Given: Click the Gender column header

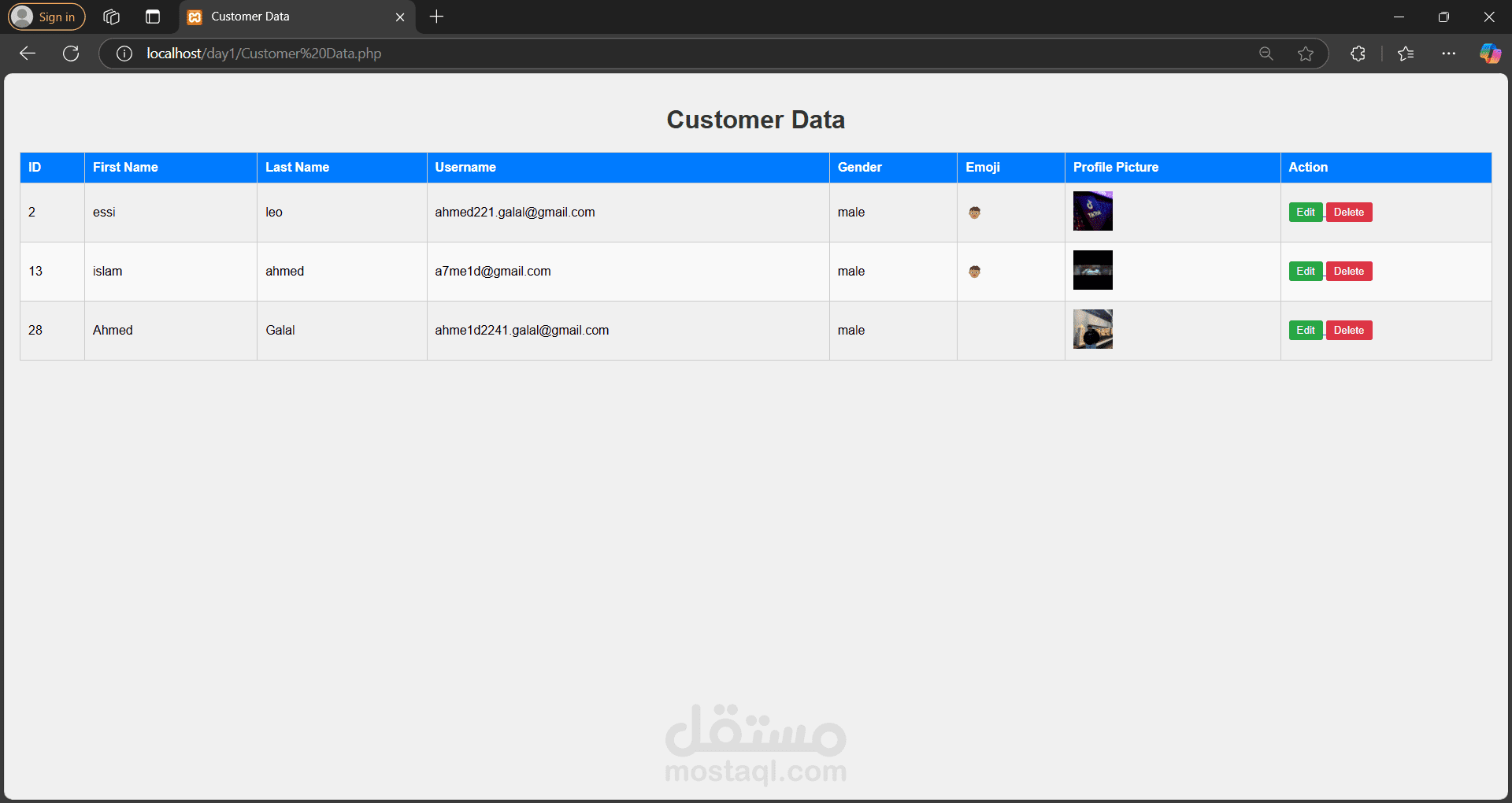Looking at the screenshot, I should (x=893, y=168).
